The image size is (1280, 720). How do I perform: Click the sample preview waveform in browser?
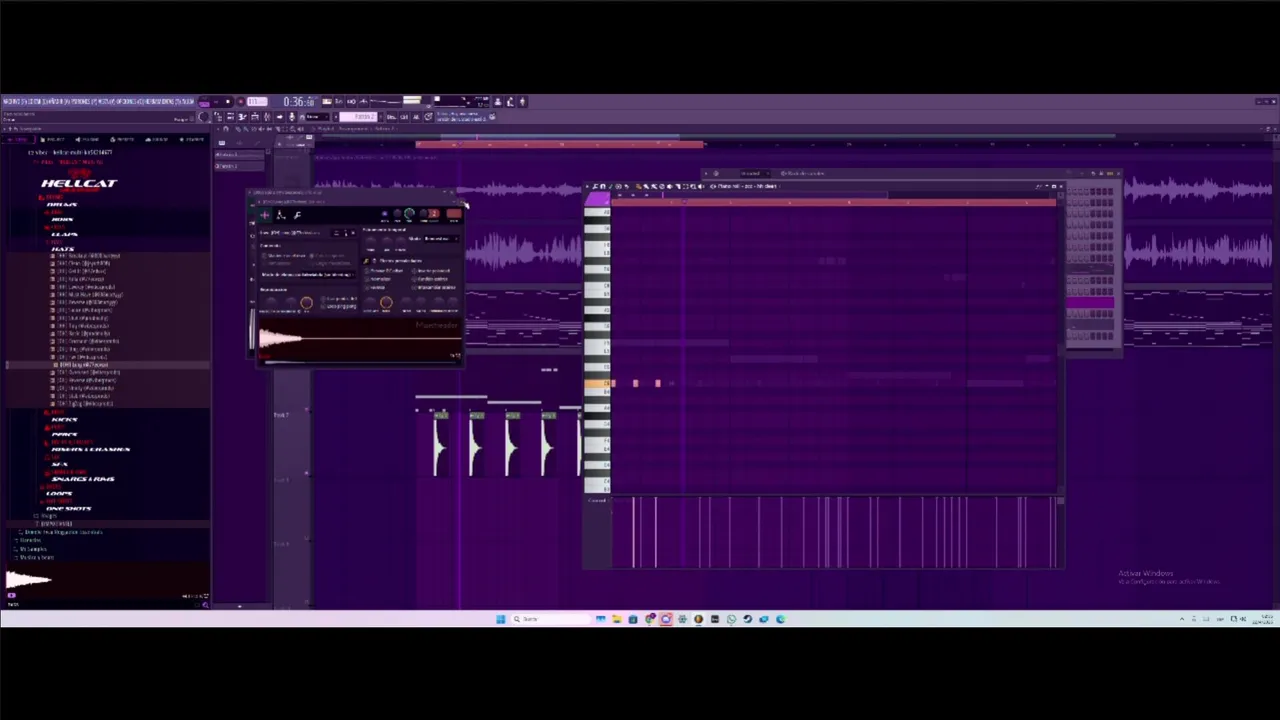105,580
